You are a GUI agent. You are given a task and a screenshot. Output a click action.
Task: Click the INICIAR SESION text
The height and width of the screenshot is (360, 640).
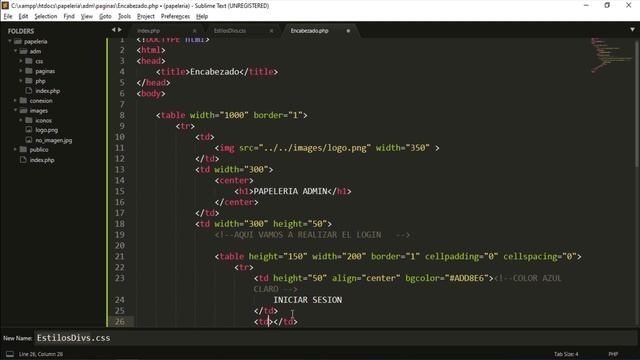[x=308, y=300]
